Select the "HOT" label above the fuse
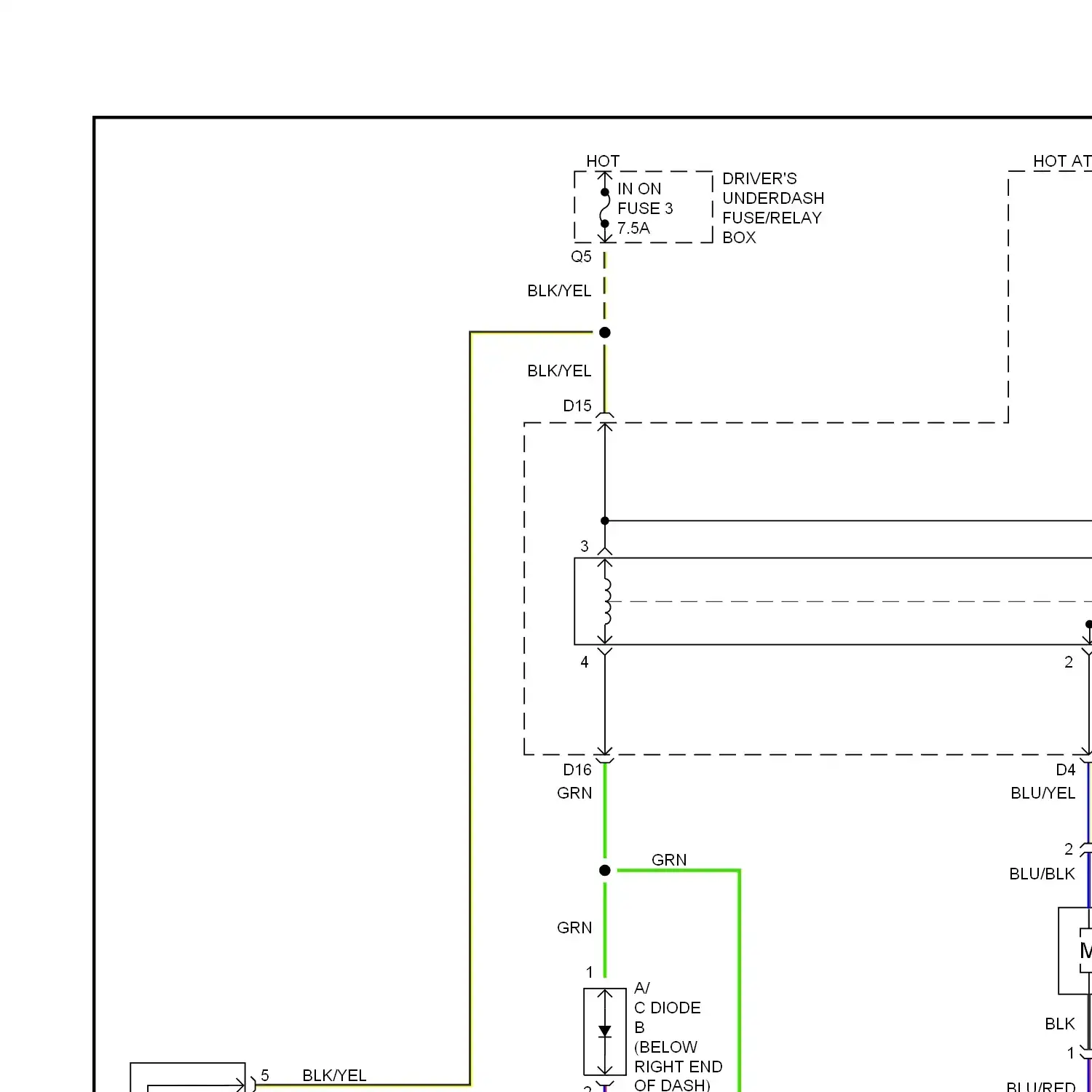 603,161
